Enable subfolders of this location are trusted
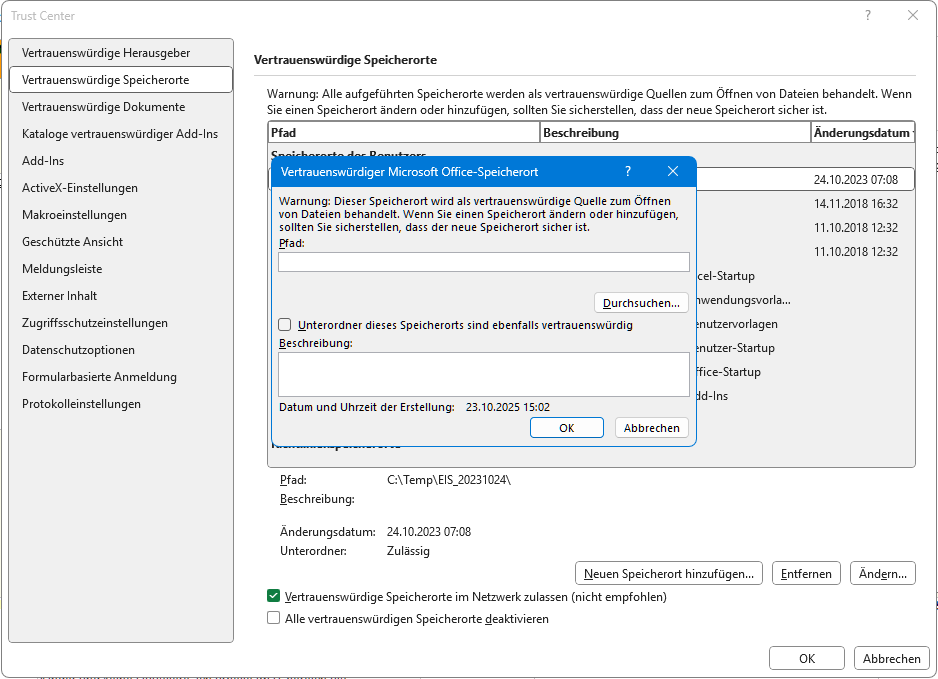Screen dimensions: 938x679 (285, 325)
